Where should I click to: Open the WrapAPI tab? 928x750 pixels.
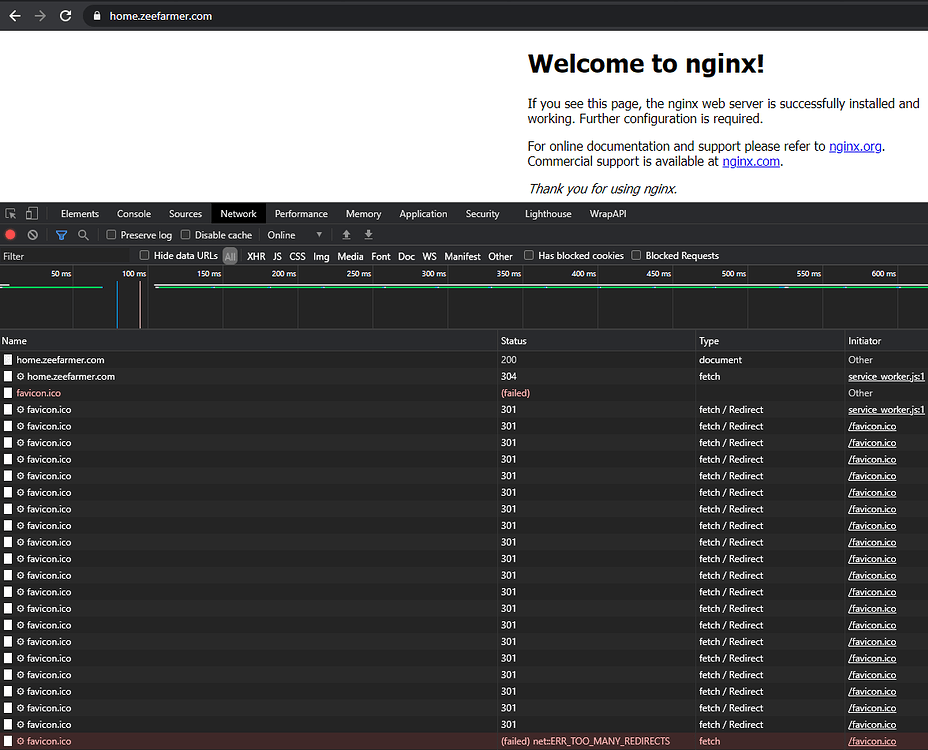pyautogui.click(x=608, y=214)
